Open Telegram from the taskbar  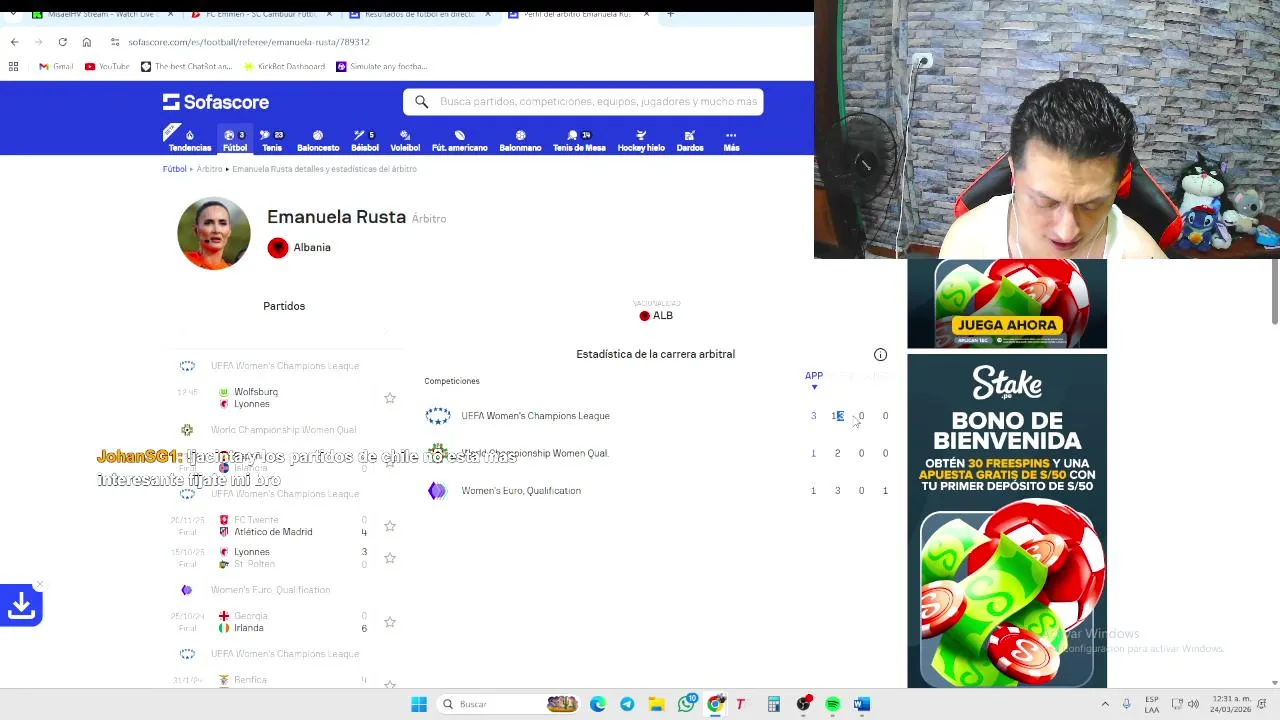coord(627,704)
